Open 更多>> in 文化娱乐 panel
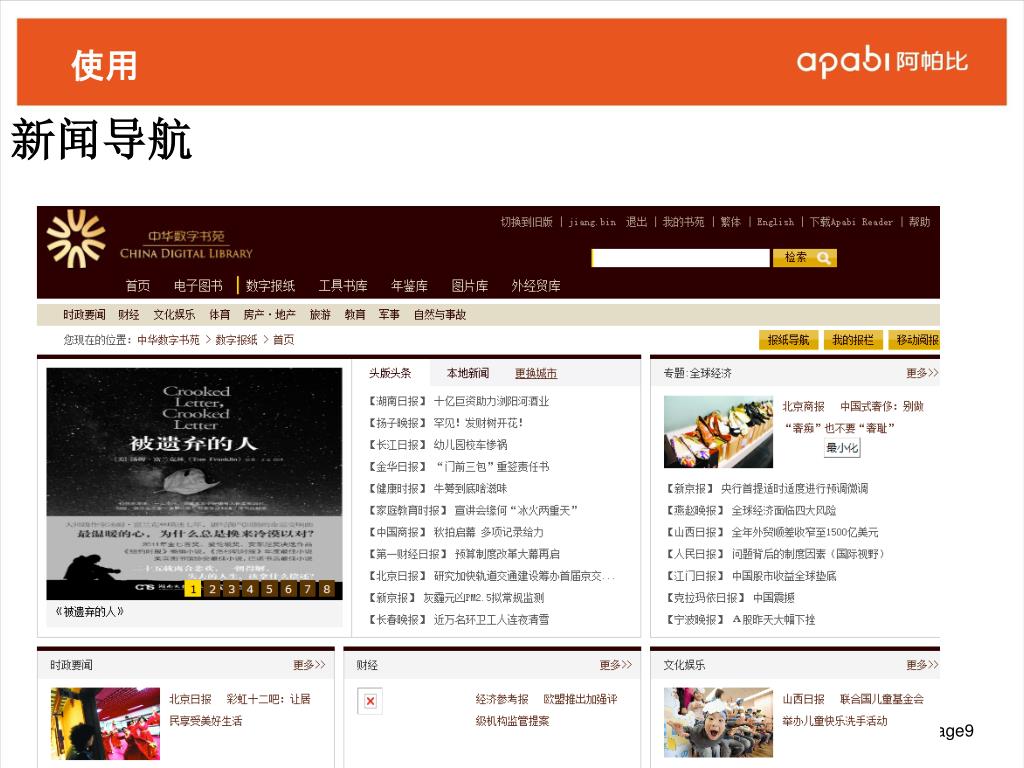This screenshot has width=1024, height=768. [922, 665]
